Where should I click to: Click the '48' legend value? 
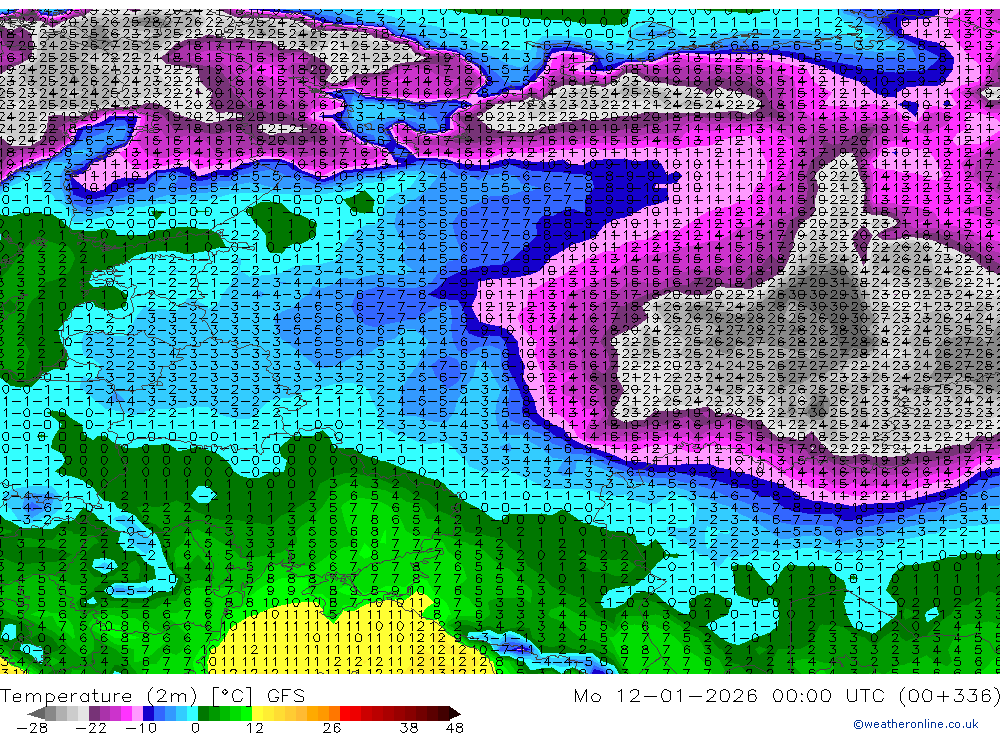pos(455,728)
